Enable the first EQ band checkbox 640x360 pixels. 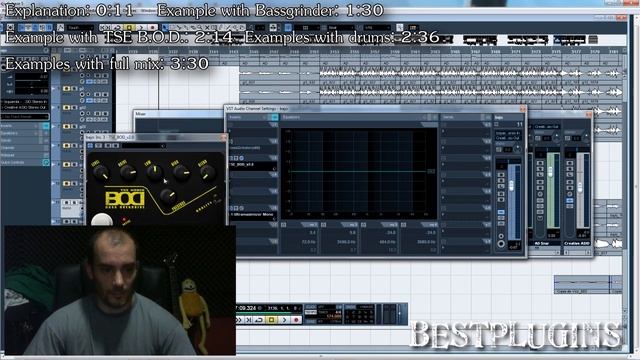(x=284, y=225)
